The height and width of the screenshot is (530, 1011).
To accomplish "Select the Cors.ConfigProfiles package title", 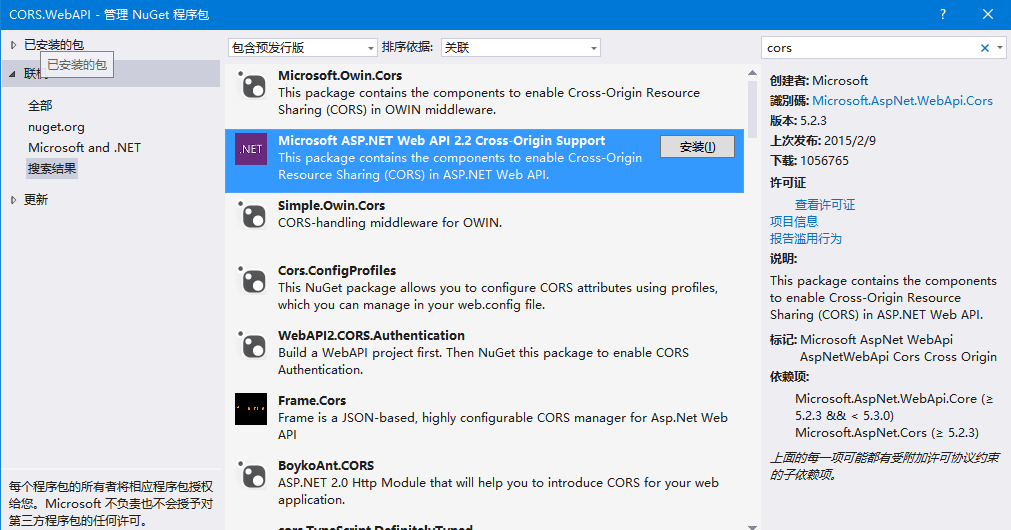I will (x=337, y=271).
